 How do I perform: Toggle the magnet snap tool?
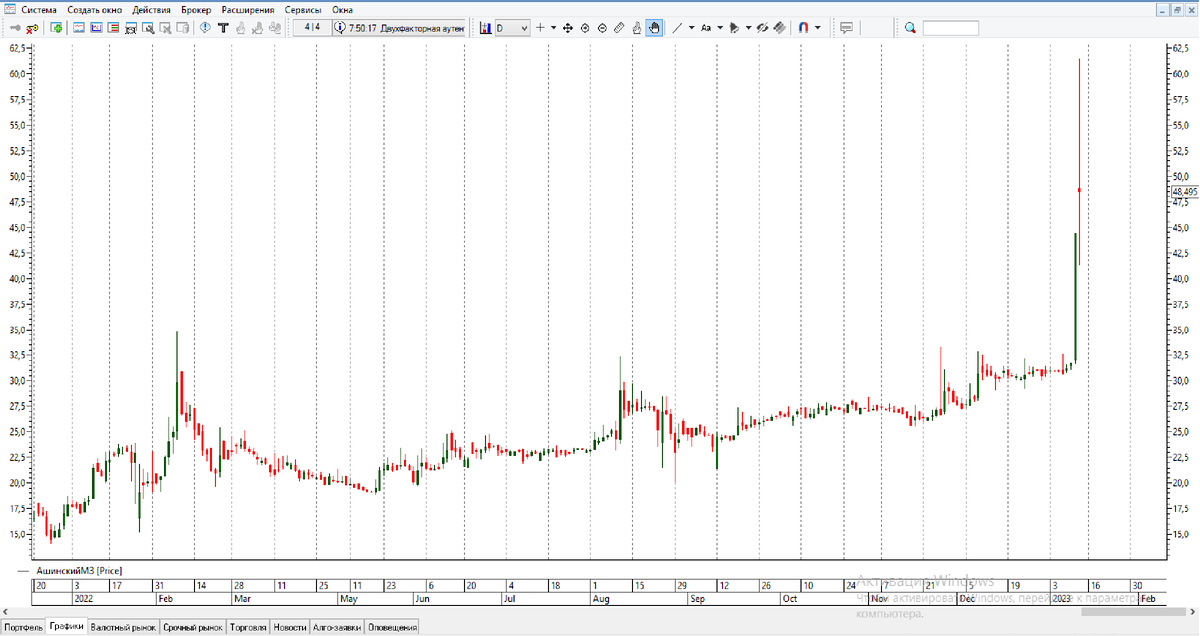[803, 28]
